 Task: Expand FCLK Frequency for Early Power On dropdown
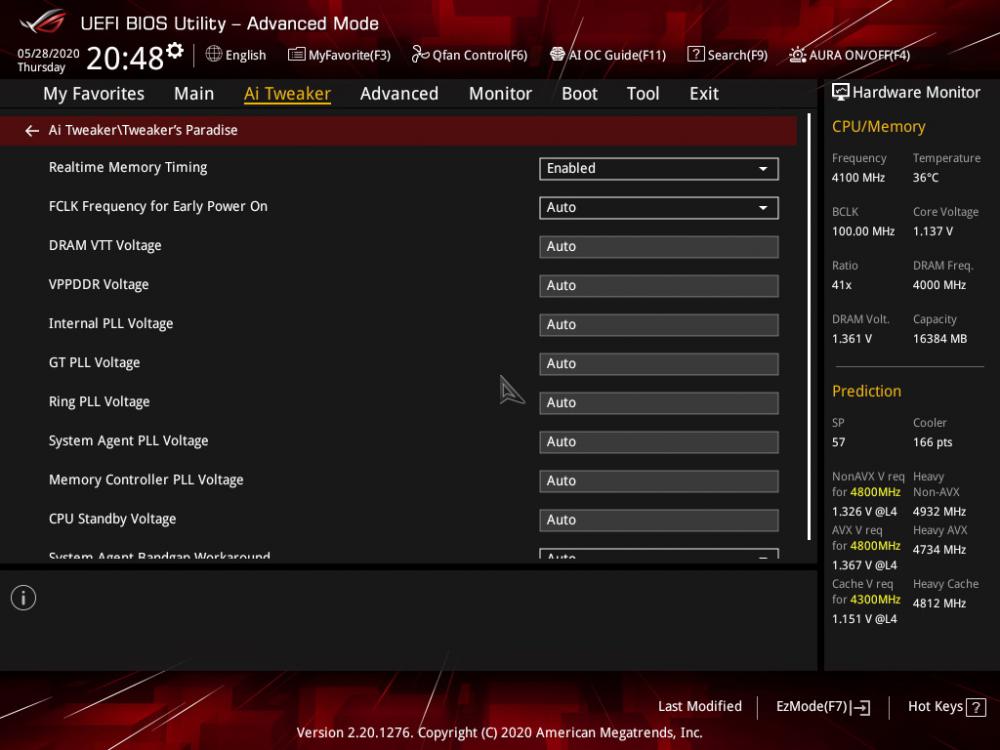[x=659, y=207]
